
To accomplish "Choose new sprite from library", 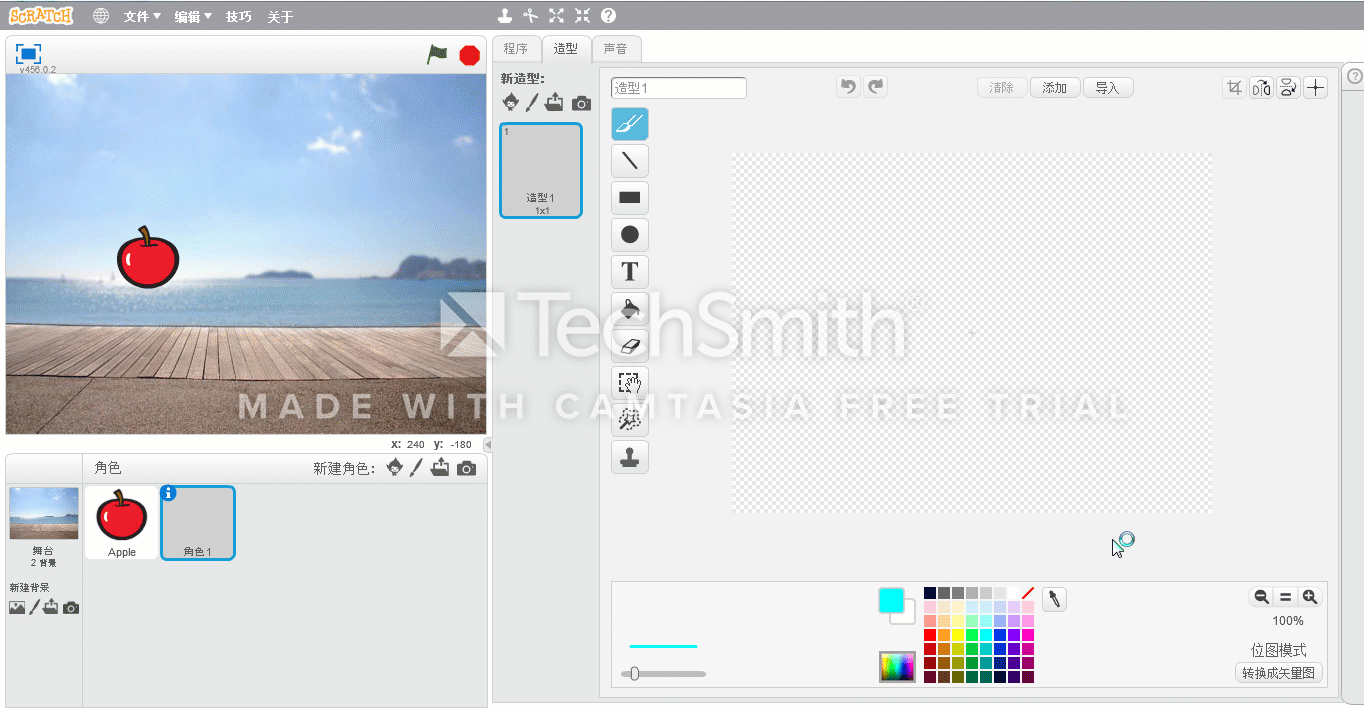I will [x=395, y=467].
